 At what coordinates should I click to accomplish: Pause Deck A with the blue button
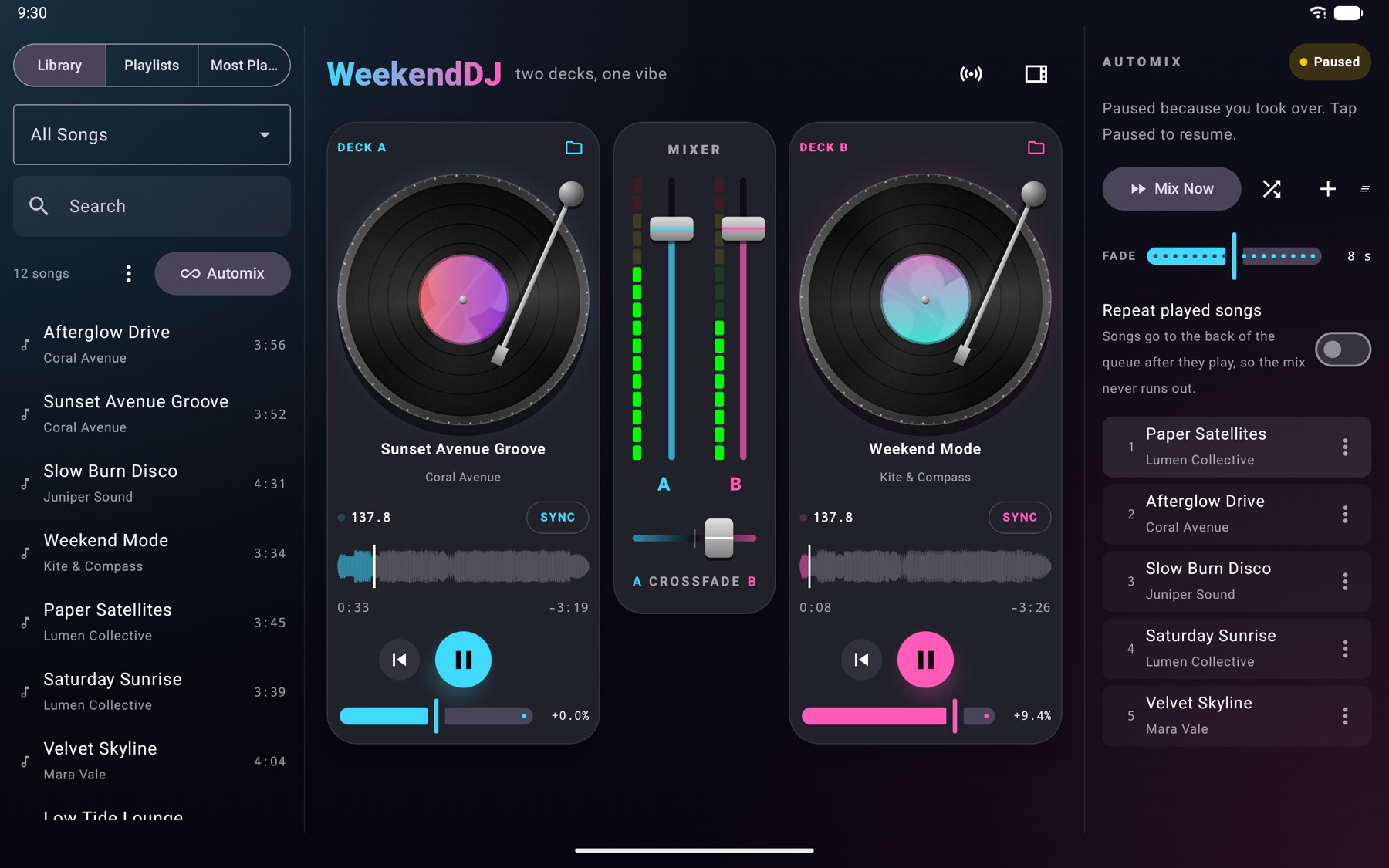(x=463, y=660)
